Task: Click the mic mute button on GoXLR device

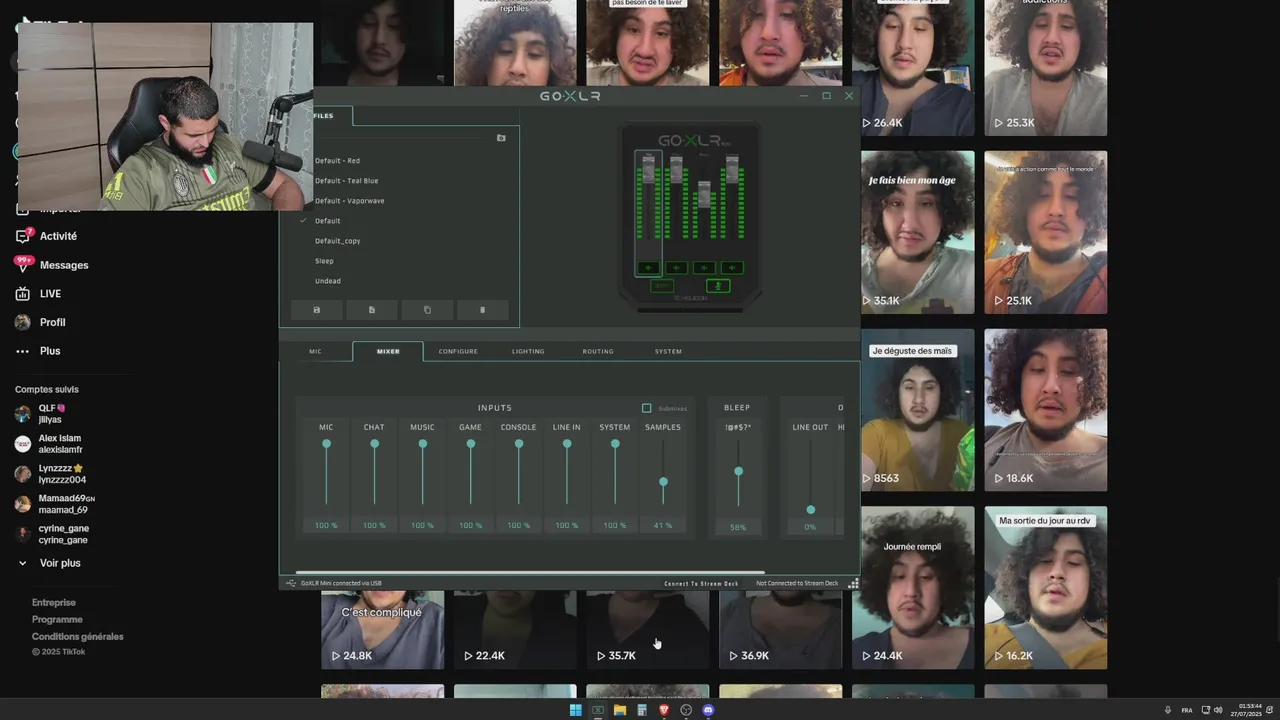Action: [x=717, y=286]
